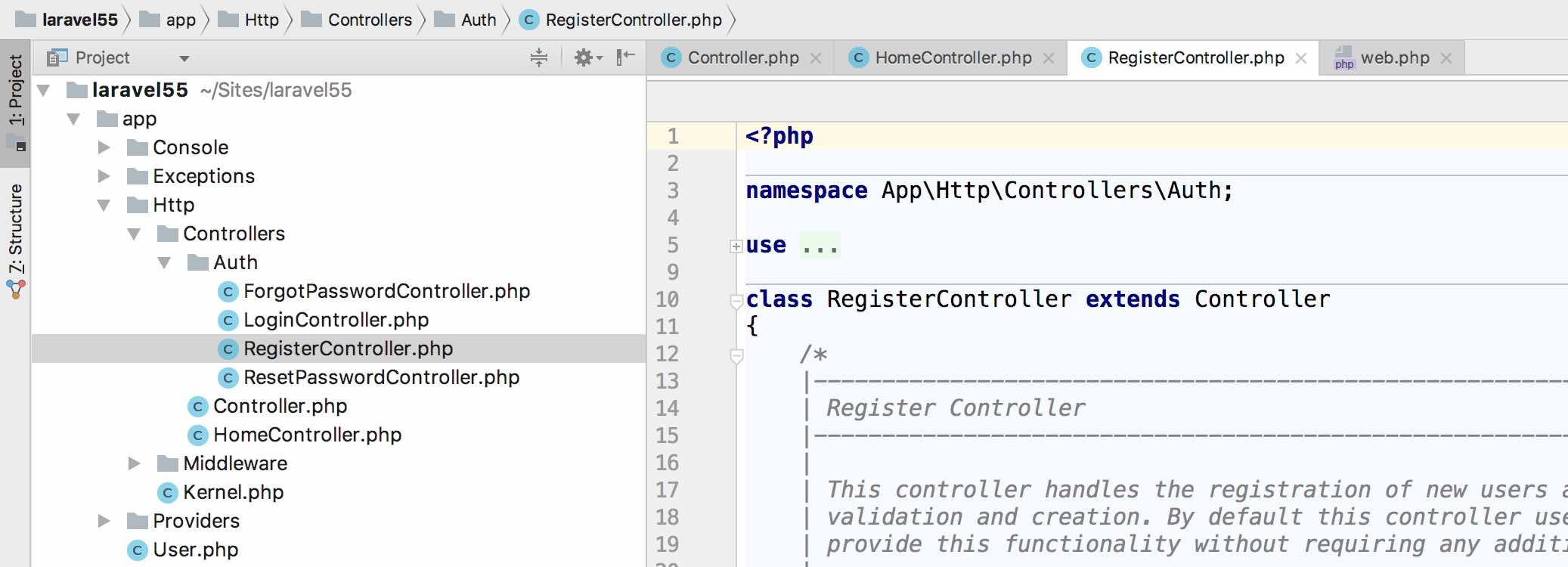
Task: Click the Structure tool window icon
Action: point(16,289)
